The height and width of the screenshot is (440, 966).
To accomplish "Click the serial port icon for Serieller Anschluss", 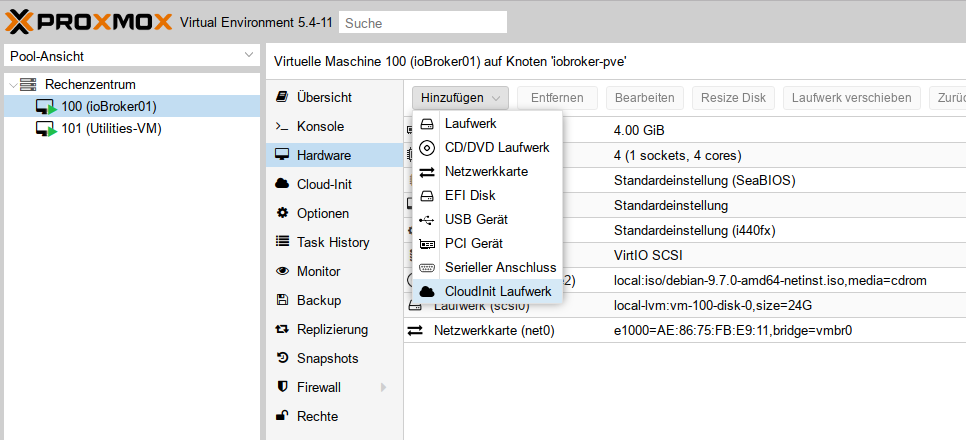I will point(427,268).
